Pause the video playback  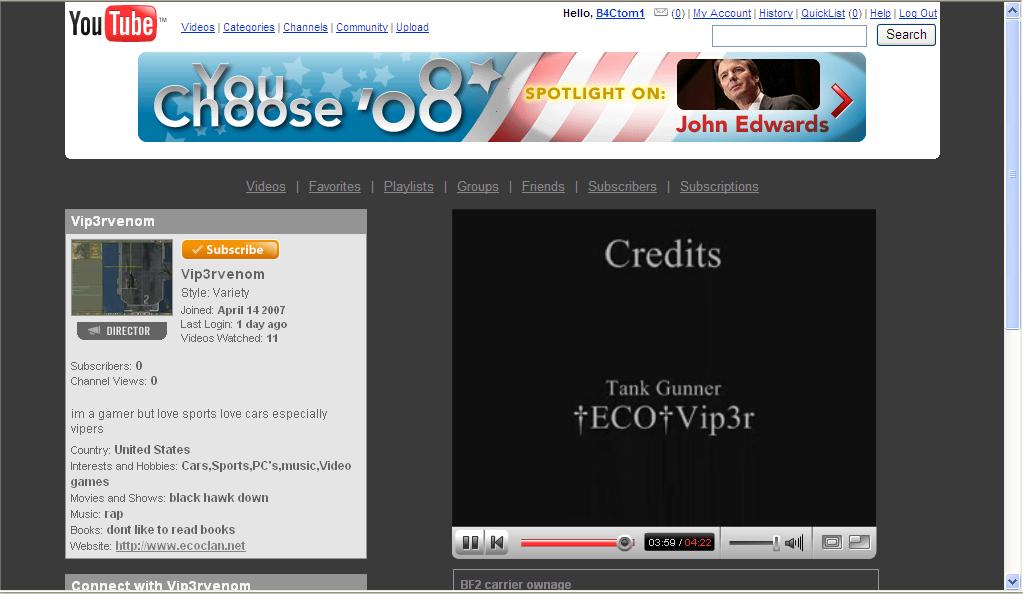tap(469, 543)
